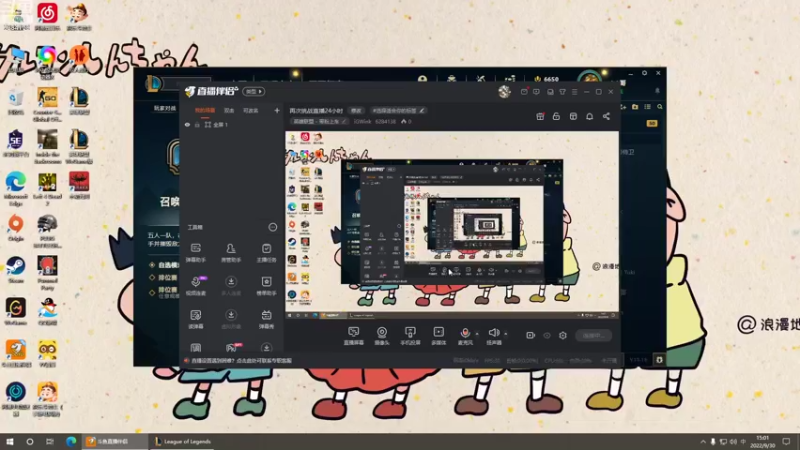The image size is (800, 450).
Task: Switch to the 我的场景 scene tab
Action: (205, 111)
